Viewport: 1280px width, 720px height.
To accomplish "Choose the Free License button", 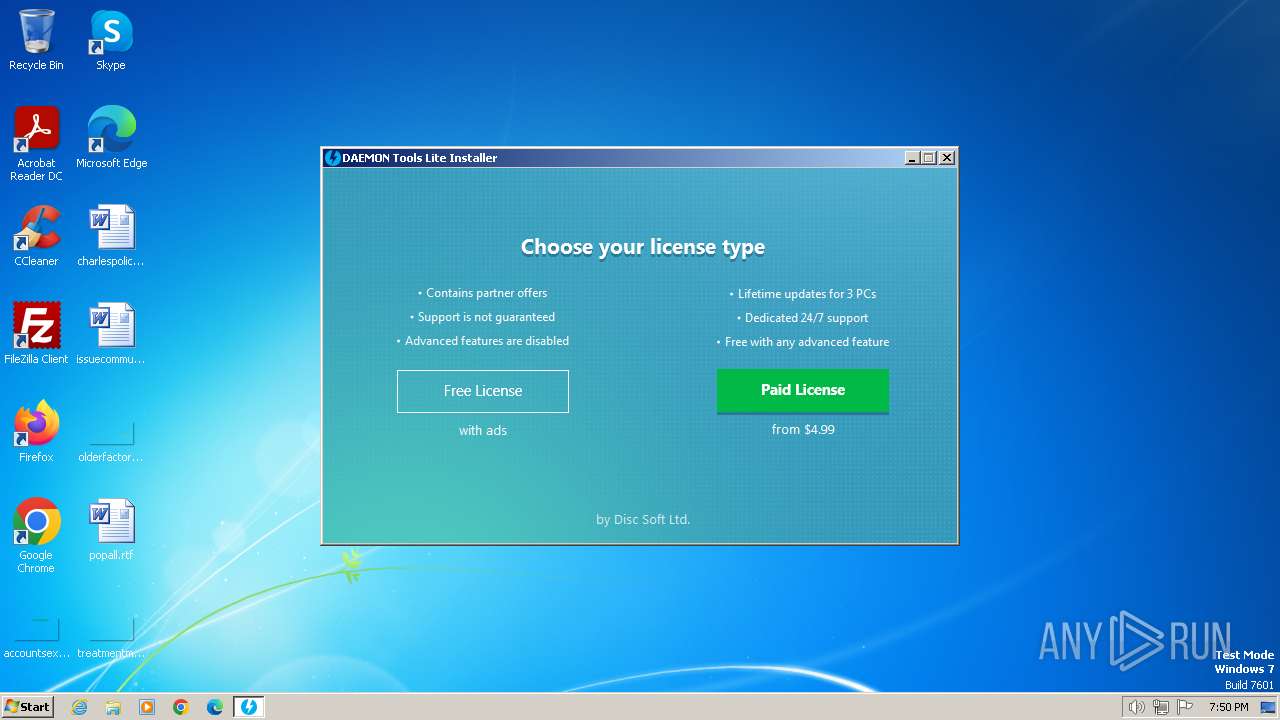I will click(483, 391).
